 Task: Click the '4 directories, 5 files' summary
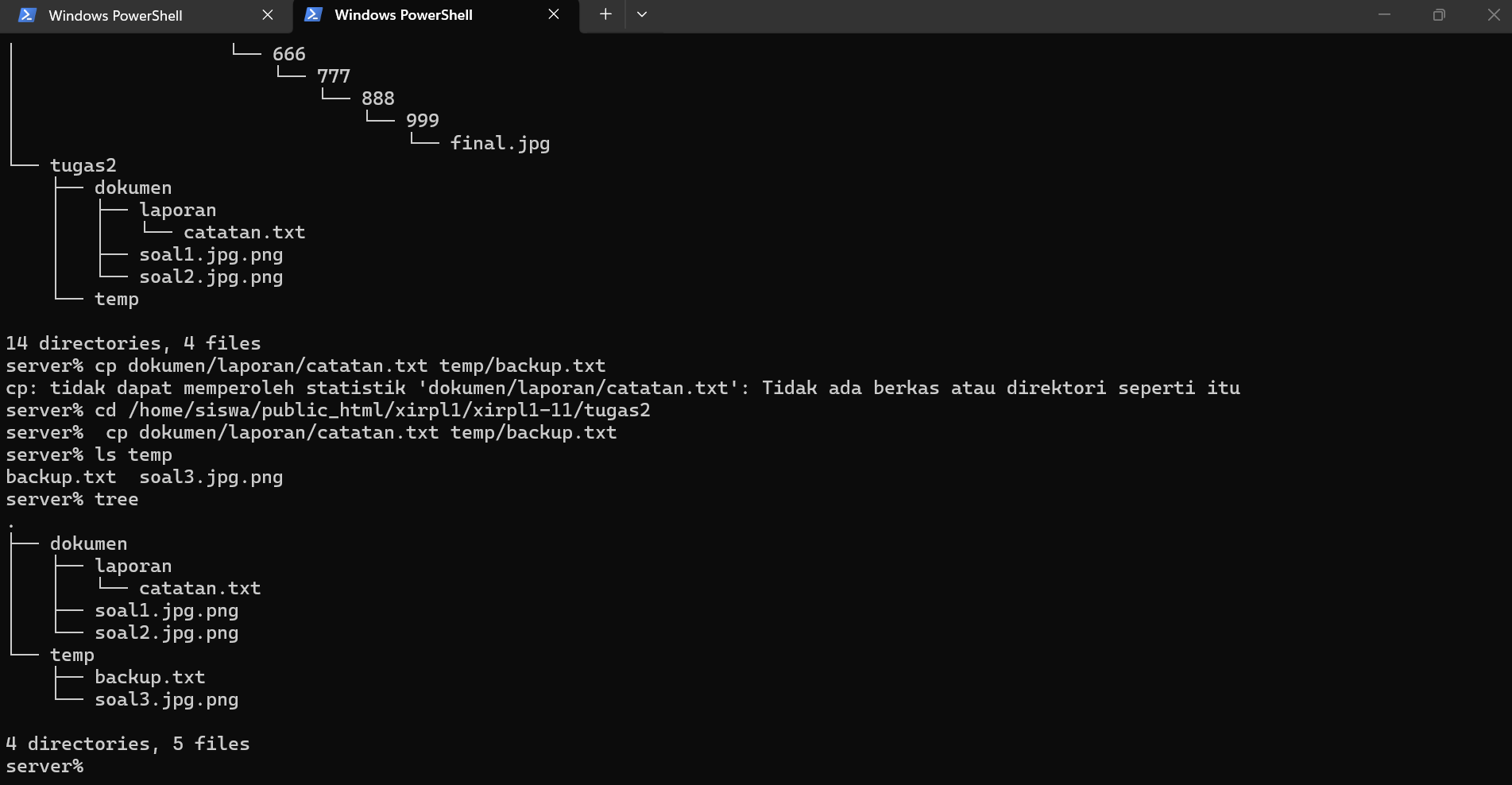pyautogui.click(x=128, y=744)
